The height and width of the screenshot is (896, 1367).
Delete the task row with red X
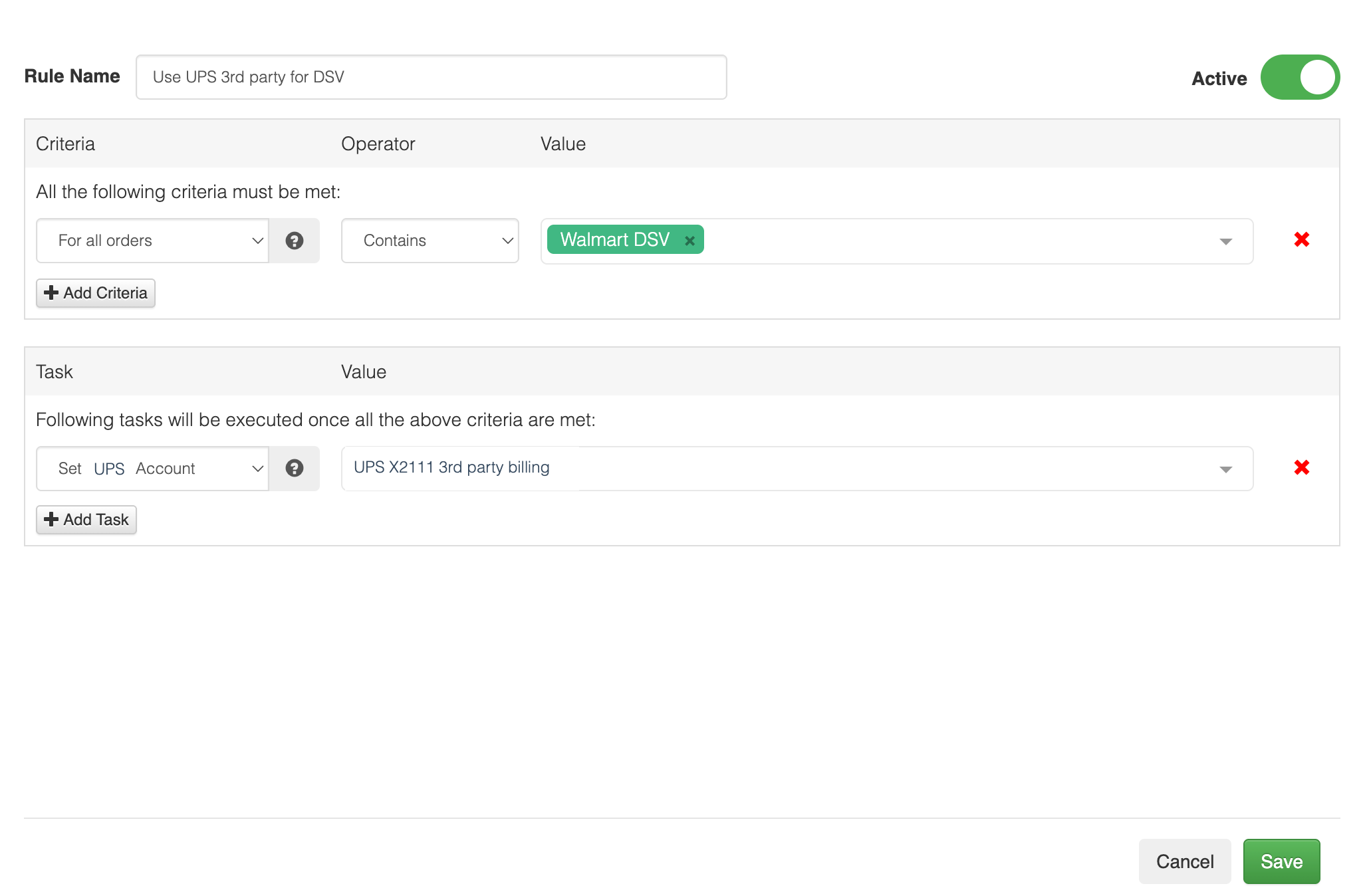[x=1301, y=468]
